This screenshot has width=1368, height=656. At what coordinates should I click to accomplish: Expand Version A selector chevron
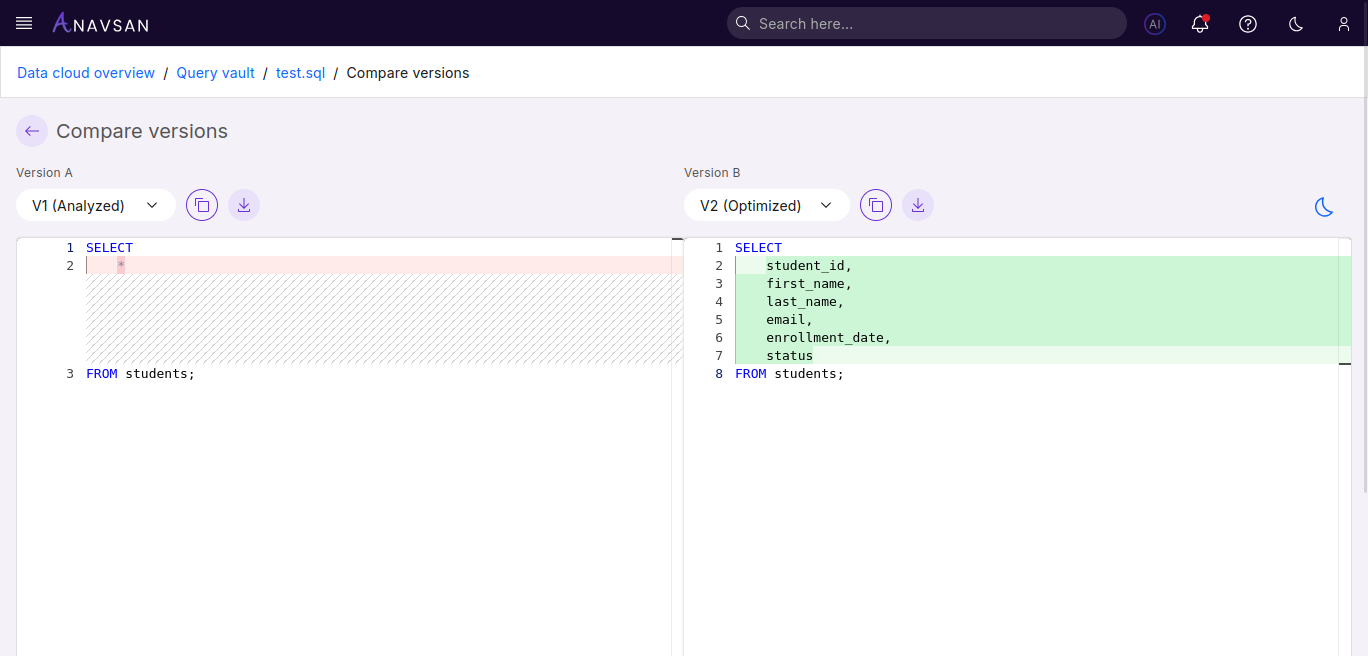tap(152, 204)
